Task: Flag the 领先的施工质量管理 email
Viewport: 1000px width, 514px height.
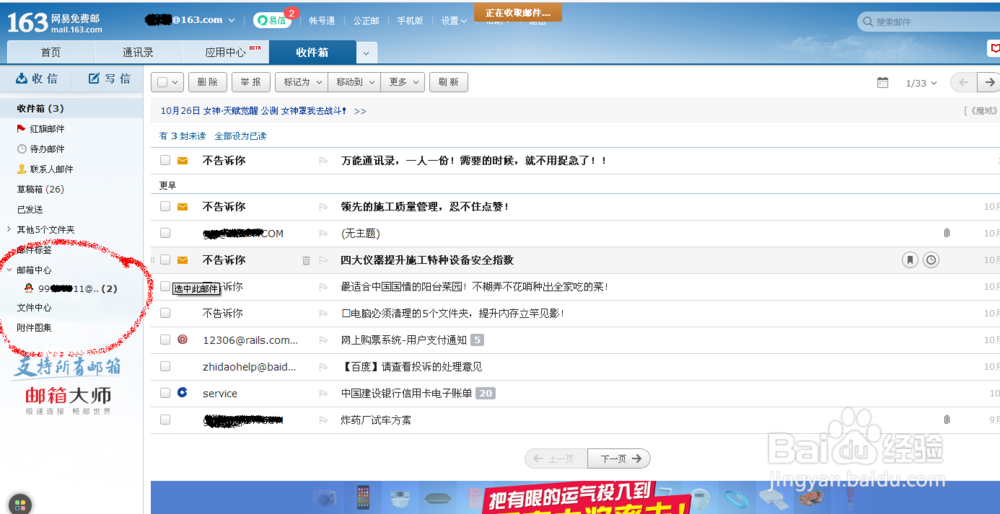Action: [x=323, y=207]
